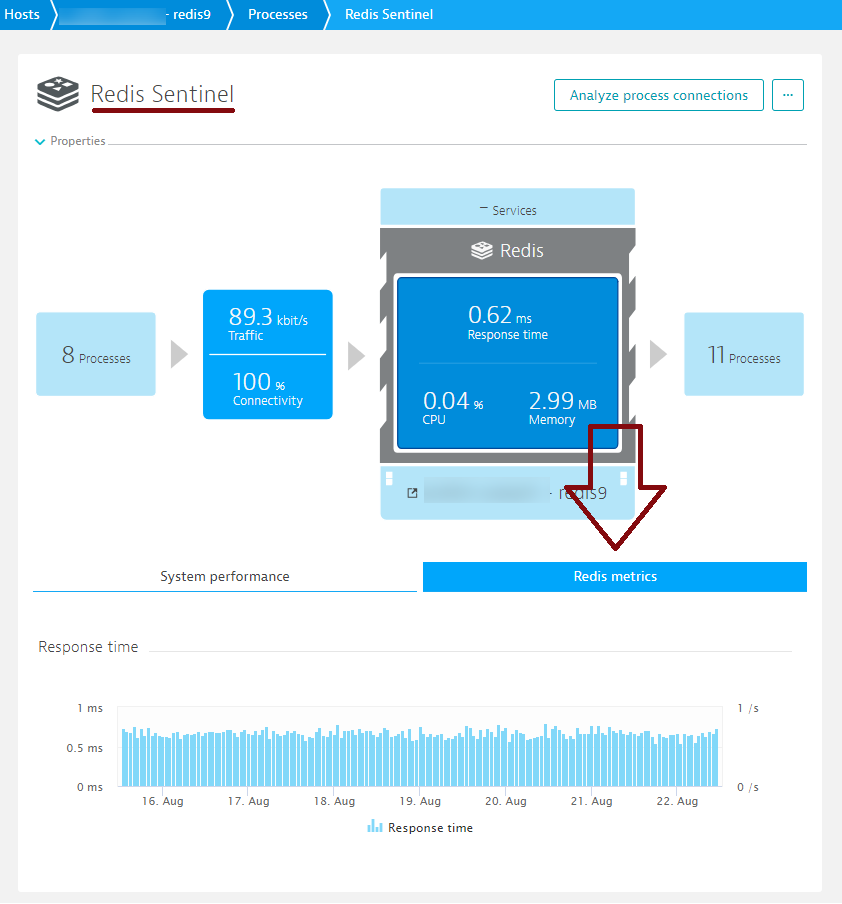Image resolution: width=842 pixels, height=904 pixels.
Task: Select the Redis metrics tab
Action: point(615,577)
